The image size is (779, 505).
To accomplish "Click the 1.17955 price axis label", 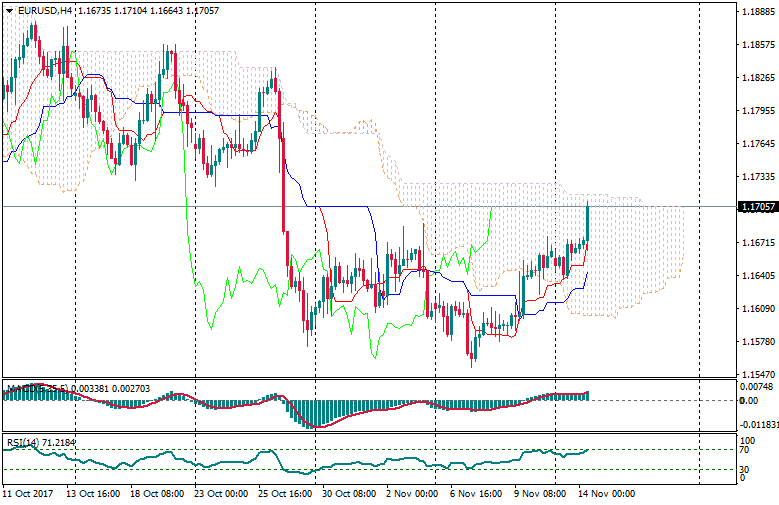I will (x=756, y=111).
